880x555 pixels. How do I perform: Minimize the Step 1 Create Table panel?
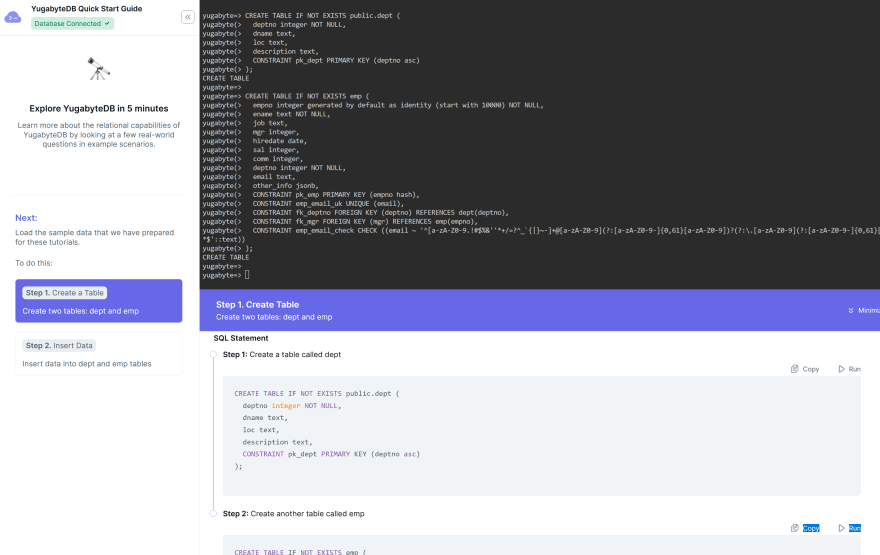click(x=864, y=310)
